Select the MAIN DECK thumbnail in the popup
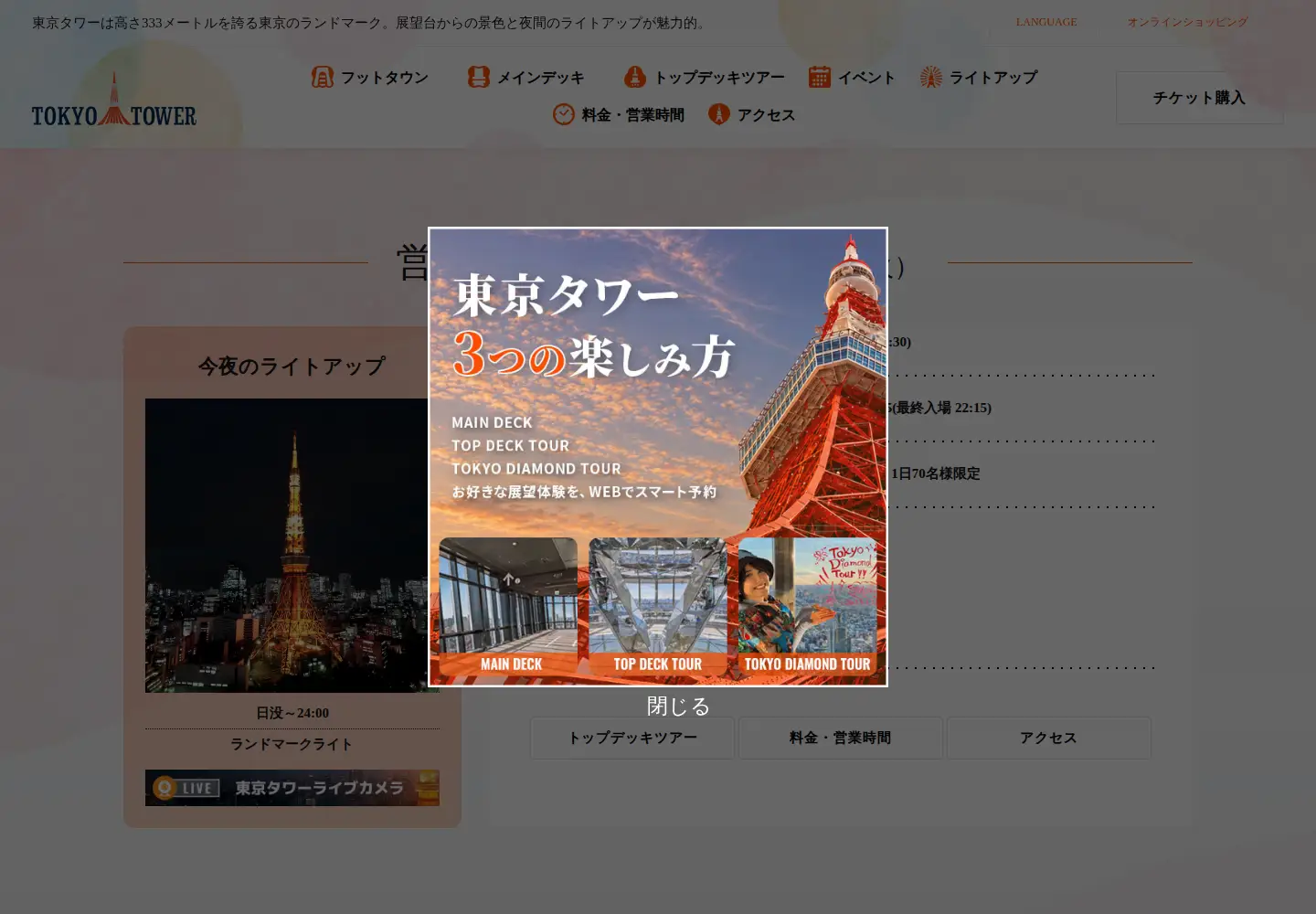1316x914 pixels. click(509, 607)
